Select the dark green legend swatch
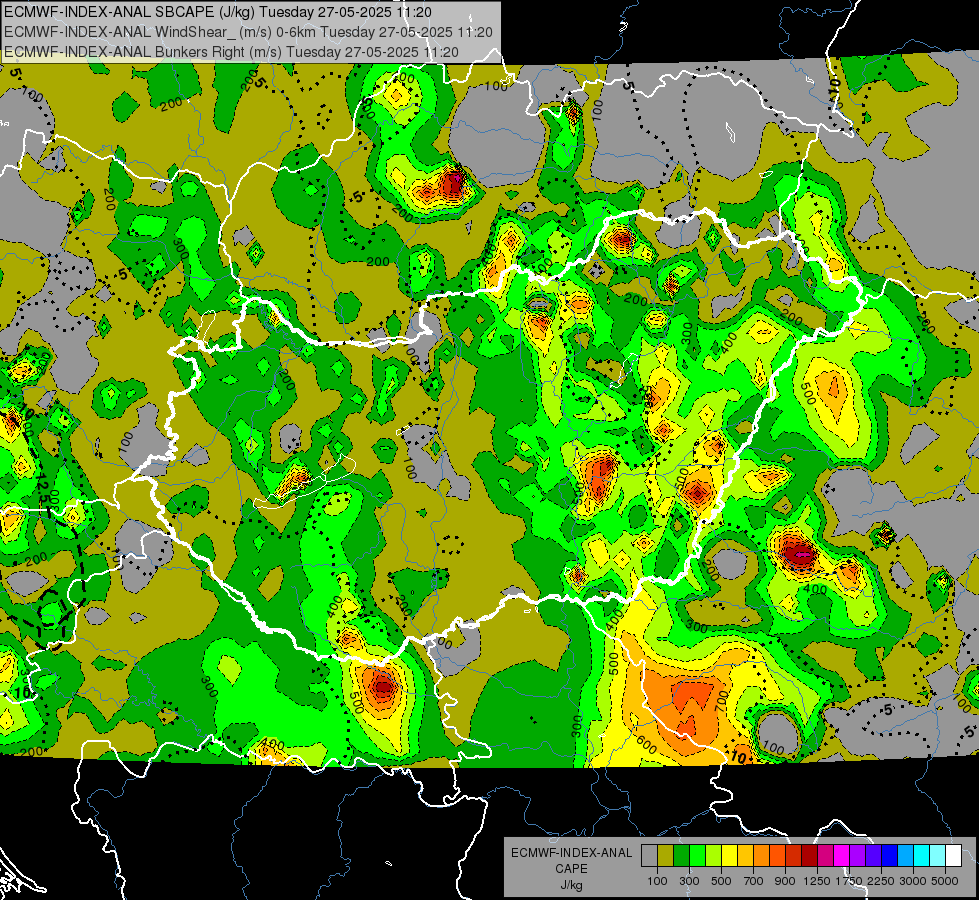 click(681, 855)
